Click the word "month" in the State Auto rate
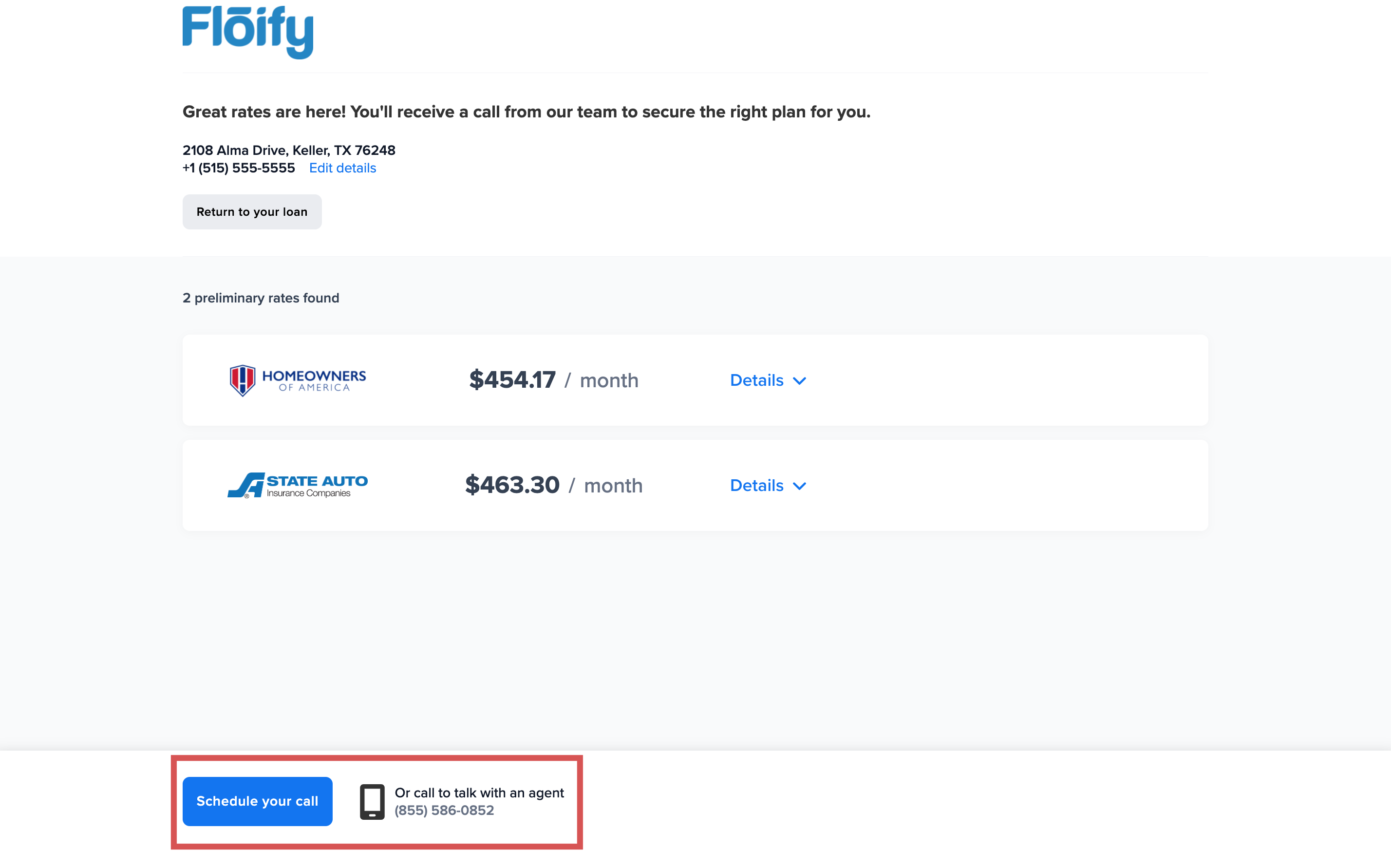 coord(613,486)
